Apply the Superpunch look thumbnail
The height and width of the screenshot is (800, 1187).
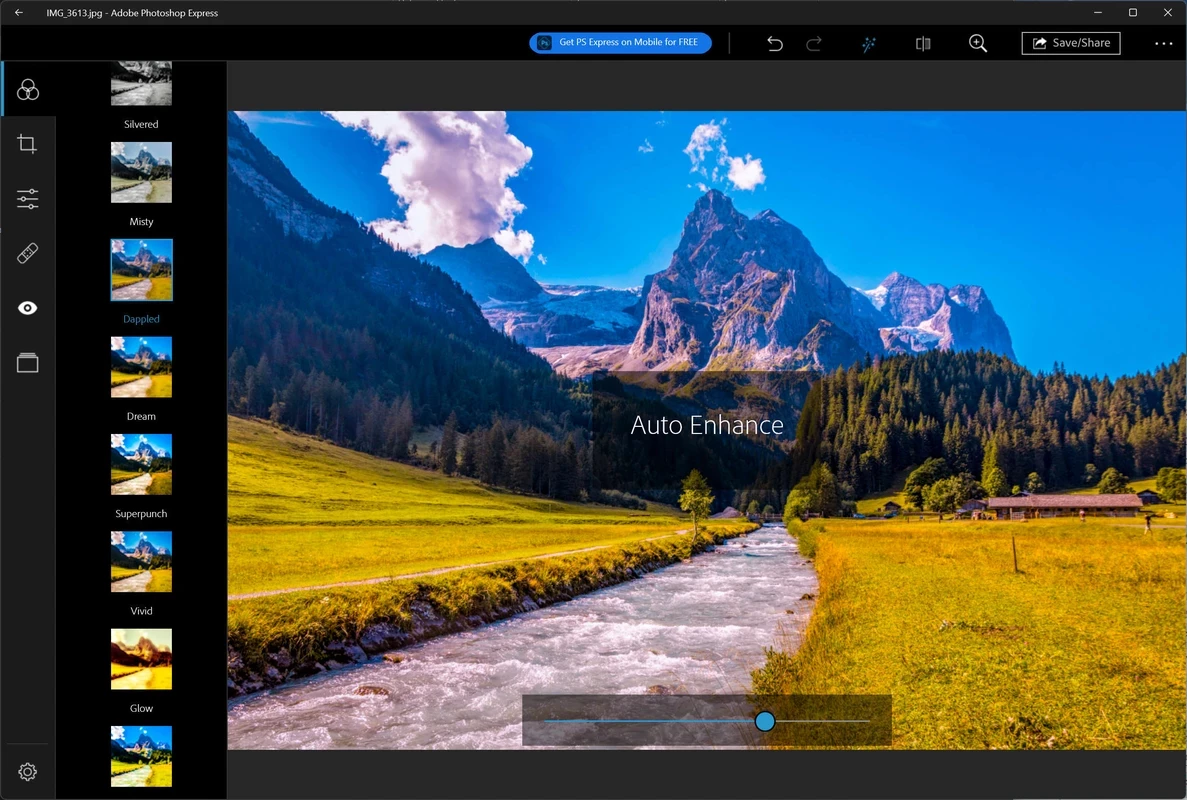click(x=141, y=464)
